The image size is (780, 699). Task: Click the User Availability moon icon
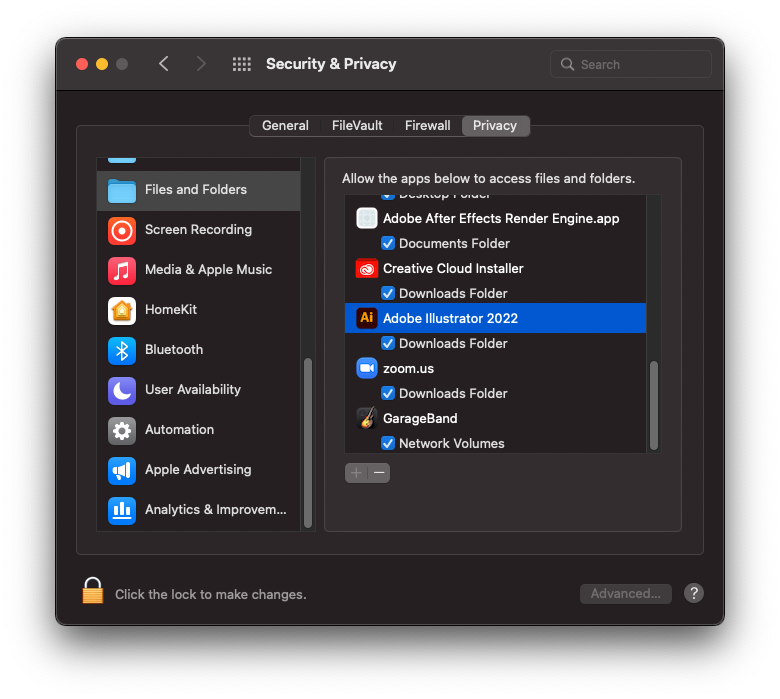pos(122,391)
